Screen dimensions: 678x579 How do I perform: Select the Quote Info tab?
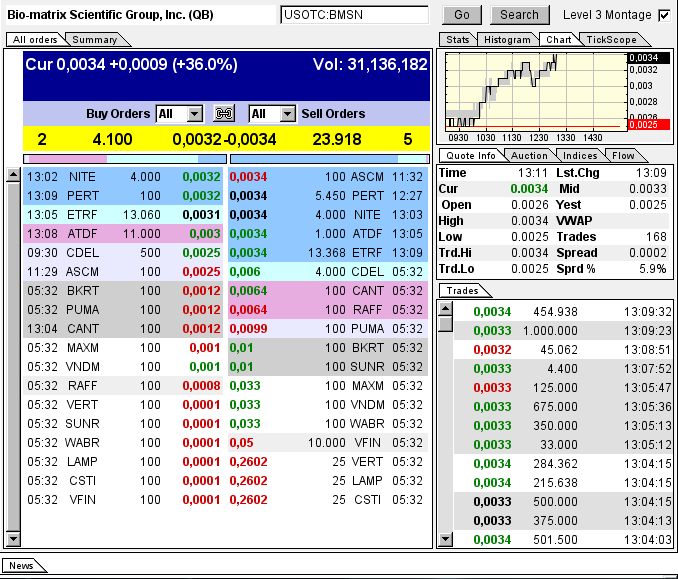(471, 156)
